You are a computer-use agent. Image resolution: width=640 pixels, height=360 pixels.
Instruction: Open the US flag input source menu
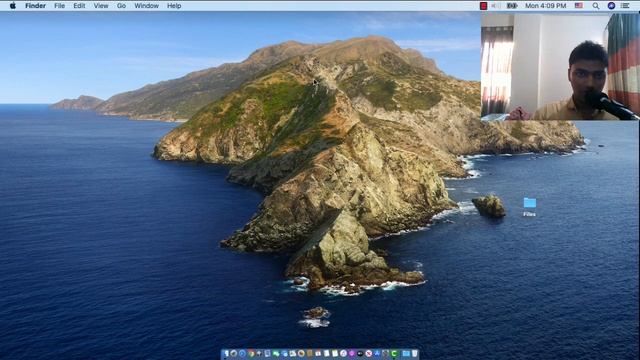(579, 6)
